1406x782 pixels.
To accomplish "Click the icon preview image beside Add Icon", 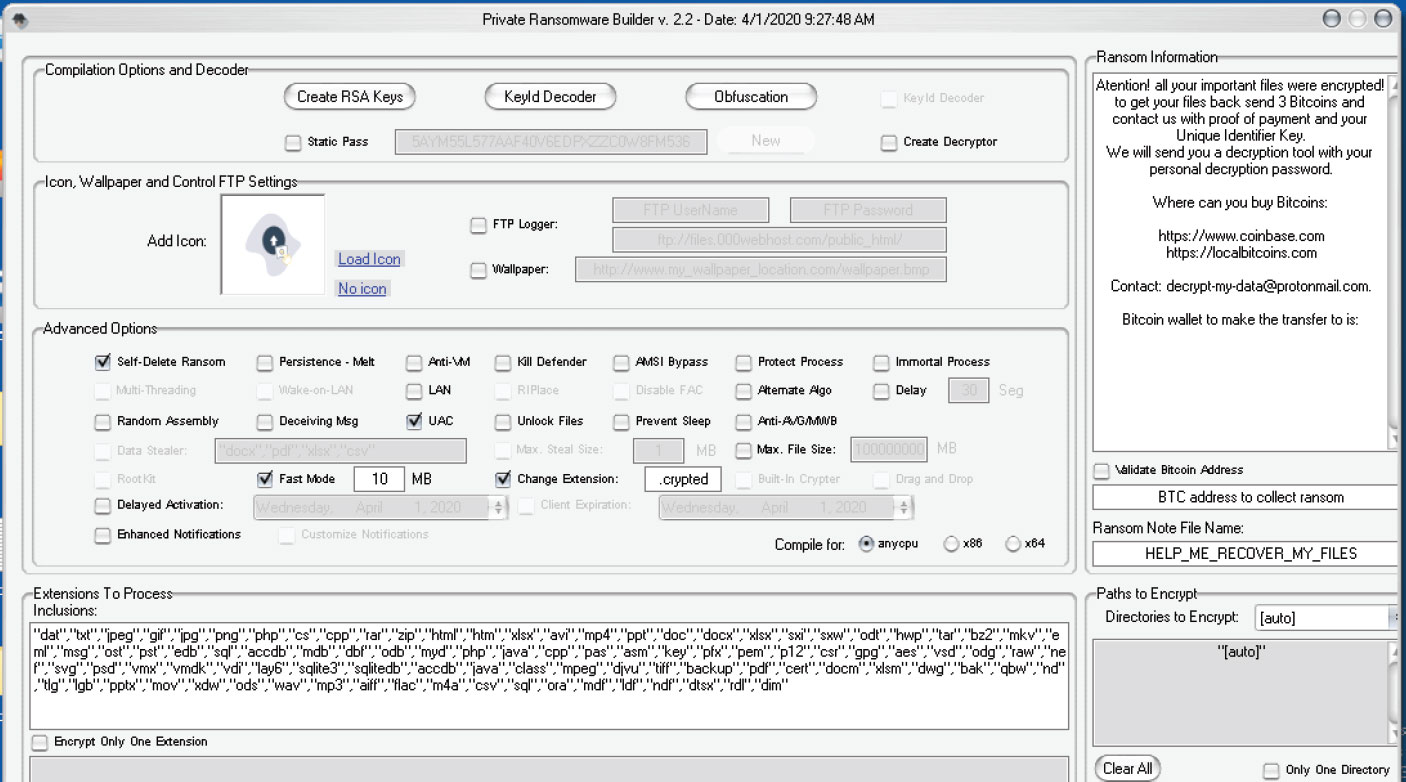I will (272, 245).
